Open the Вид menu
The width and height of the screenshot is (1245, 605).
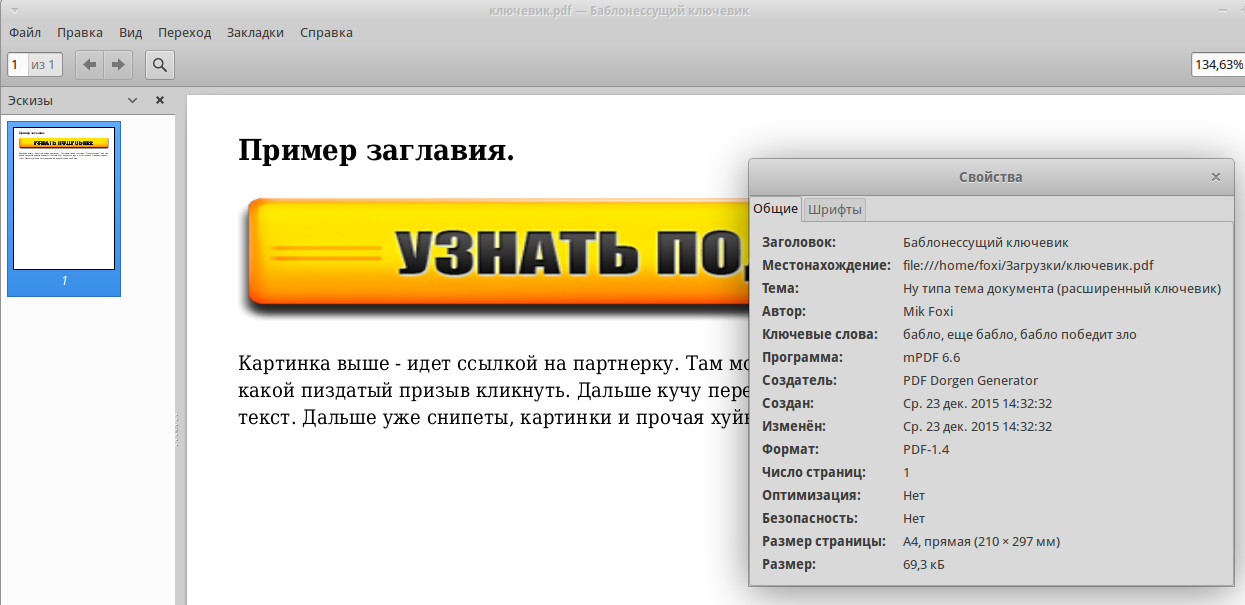129,32
